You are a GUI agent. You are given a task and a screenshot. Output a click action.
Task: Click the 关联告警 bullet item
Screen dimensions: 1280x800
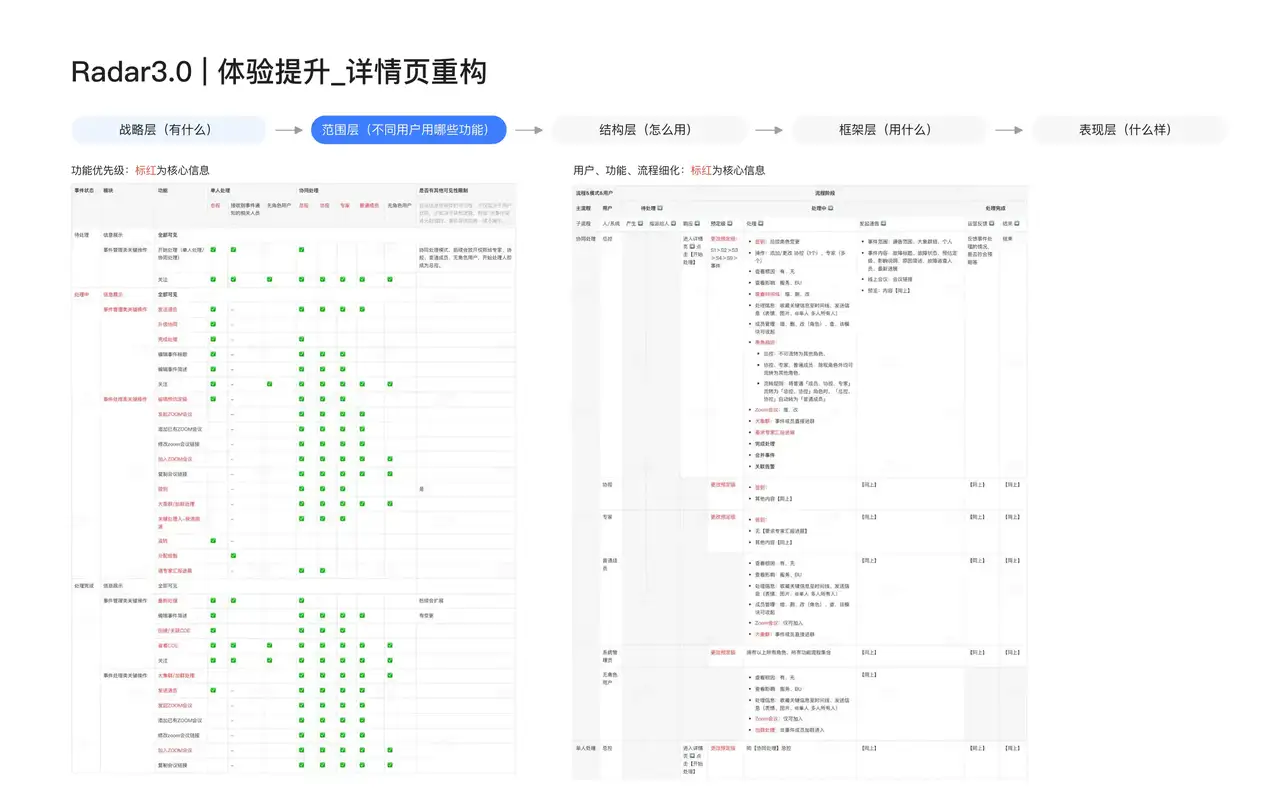pyautogui.click(x=763, y=466)
